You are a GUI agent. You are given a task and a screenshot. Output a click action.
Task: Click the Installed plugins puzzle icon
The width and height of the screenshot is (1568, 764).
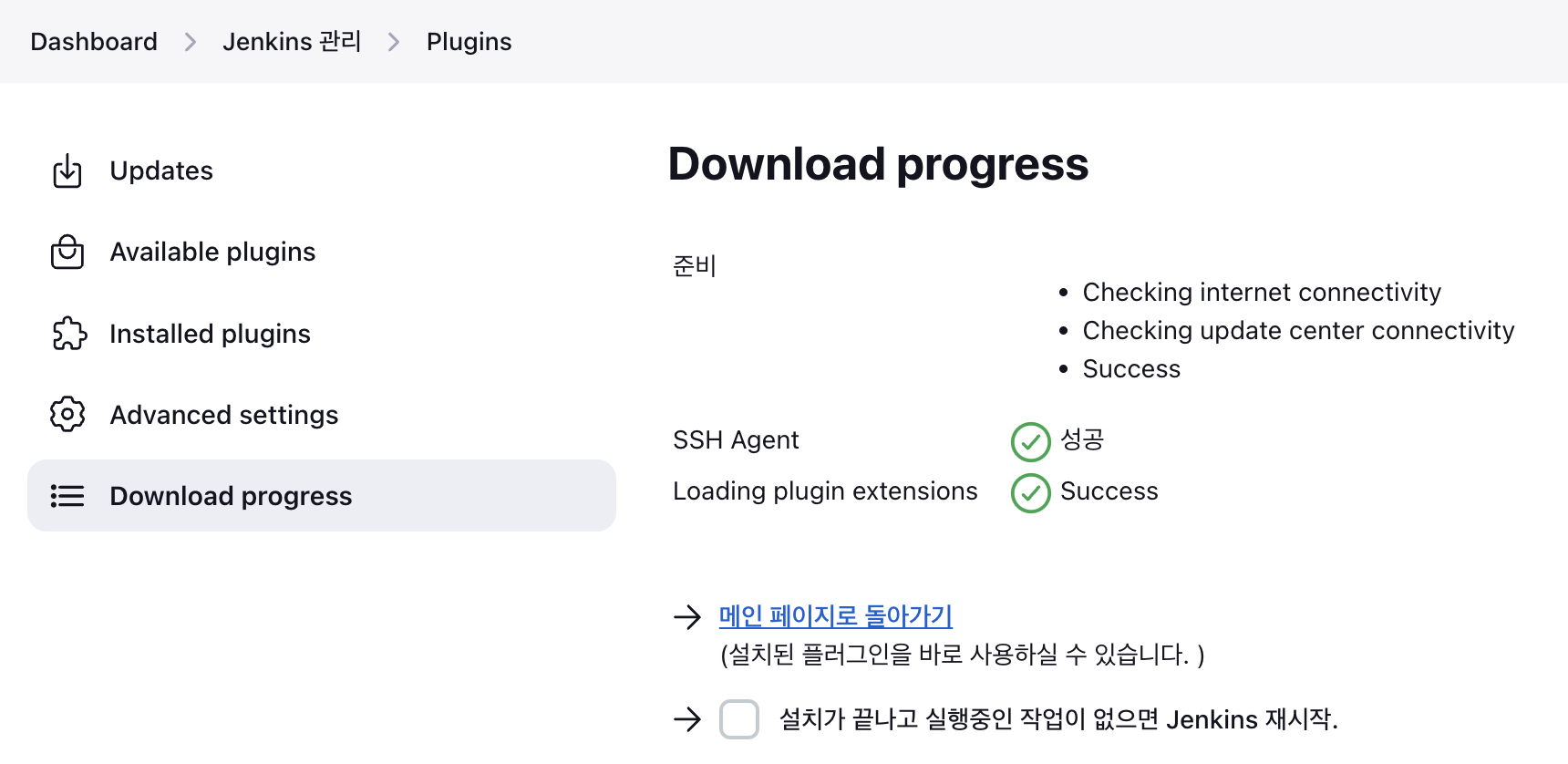tap(67, 334)
